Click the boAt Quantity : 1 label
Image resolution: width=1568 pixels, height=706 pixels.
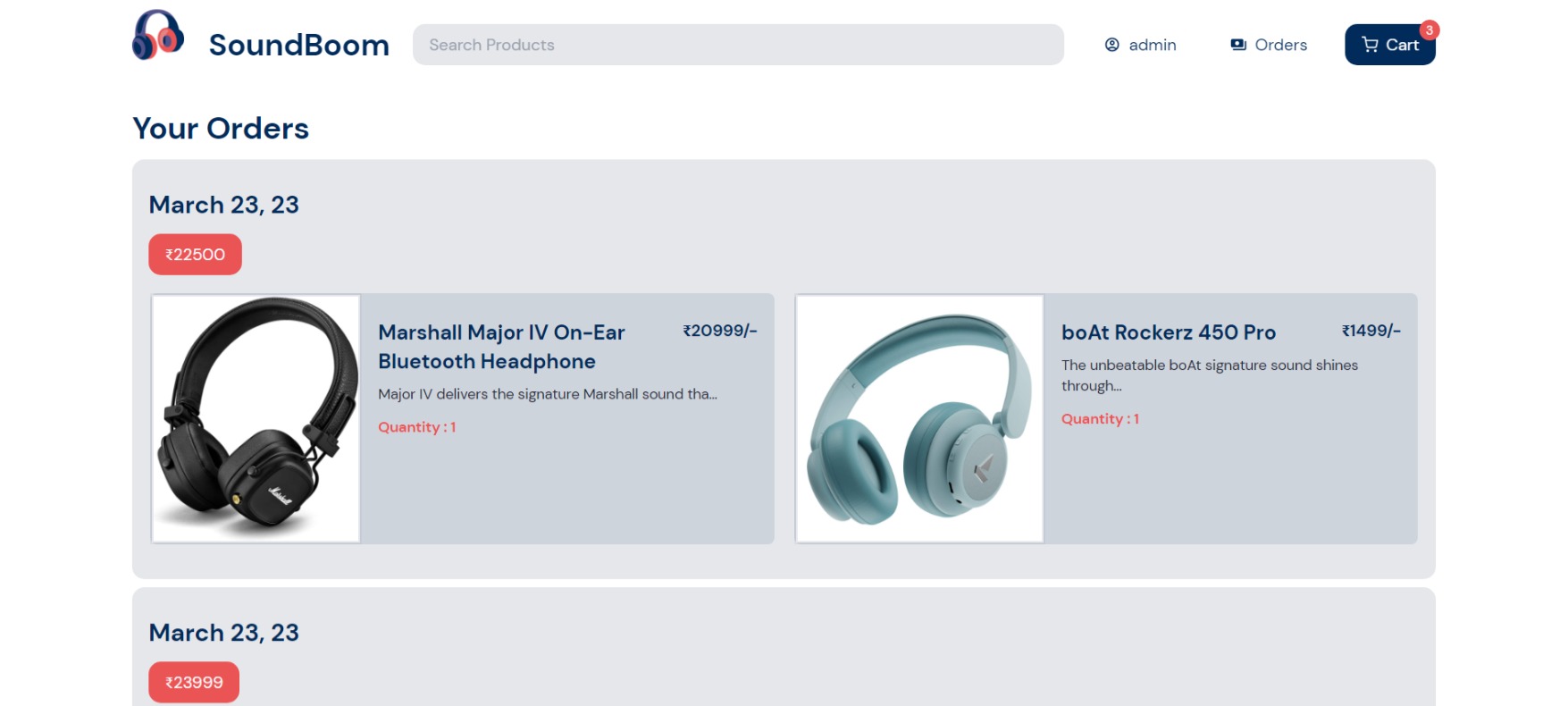tap(1100, 419)
